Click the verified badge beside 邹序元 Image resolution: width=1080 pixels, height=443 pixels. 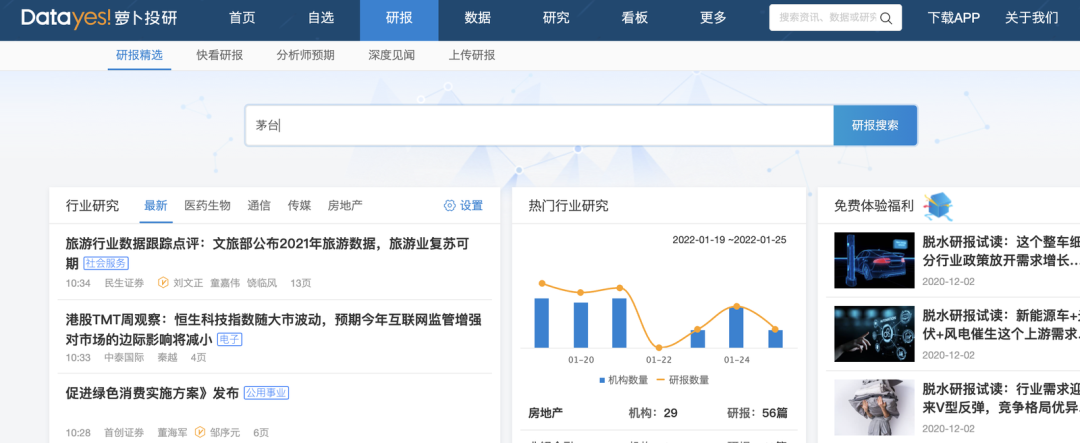pos(200,433)
